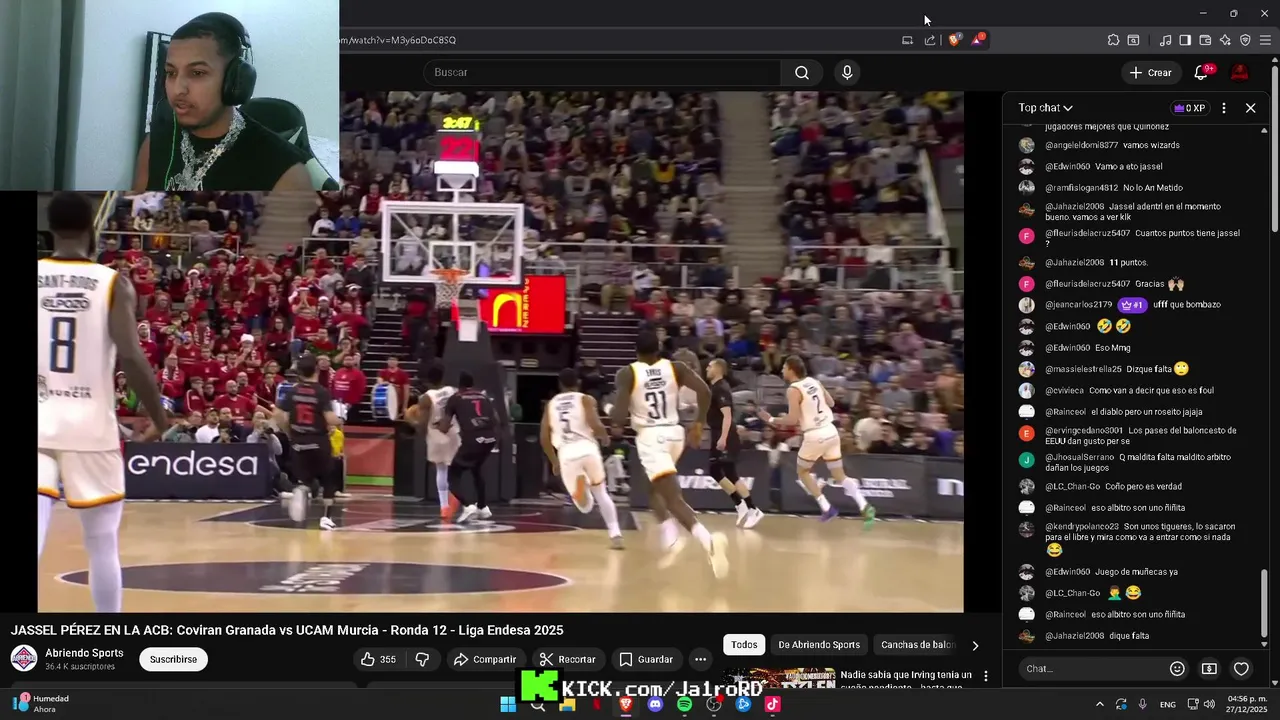Start voice search with the microphone
Viewport: 1280px width, 720px height.
pyautogui.click(x=847, y=72)
